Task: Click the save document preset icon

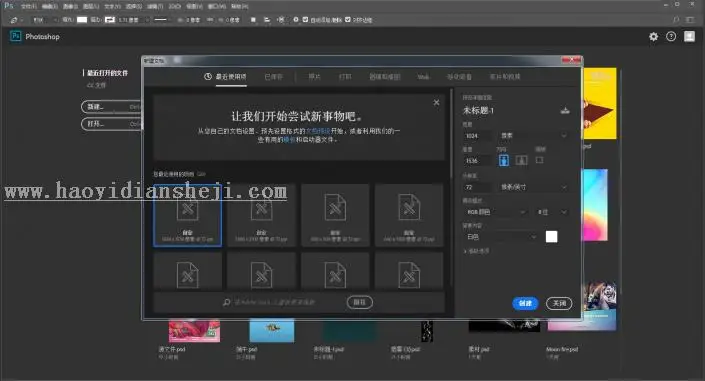Action: click(565, 110)
